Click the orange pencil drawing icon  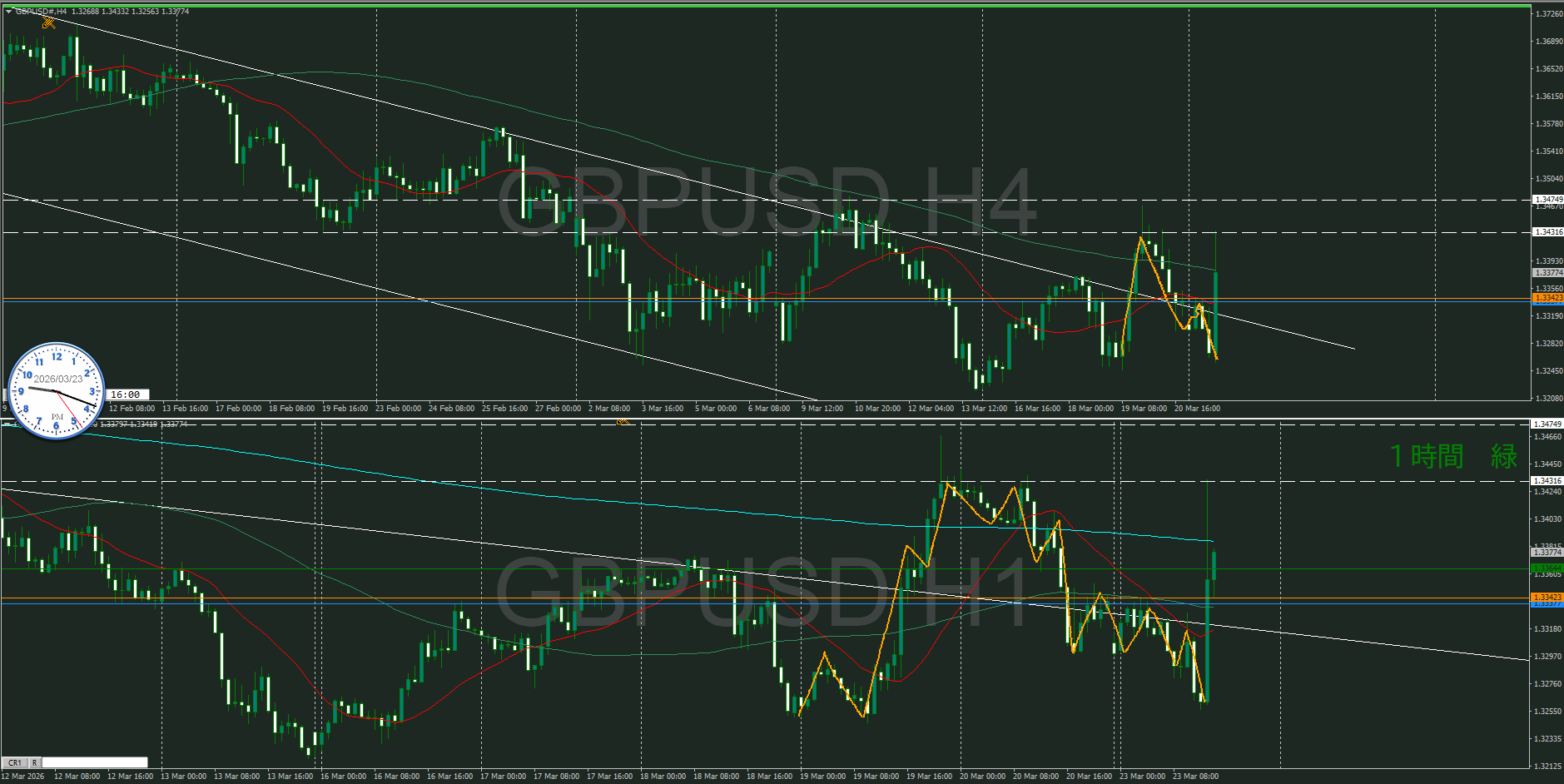pos(49,22)
